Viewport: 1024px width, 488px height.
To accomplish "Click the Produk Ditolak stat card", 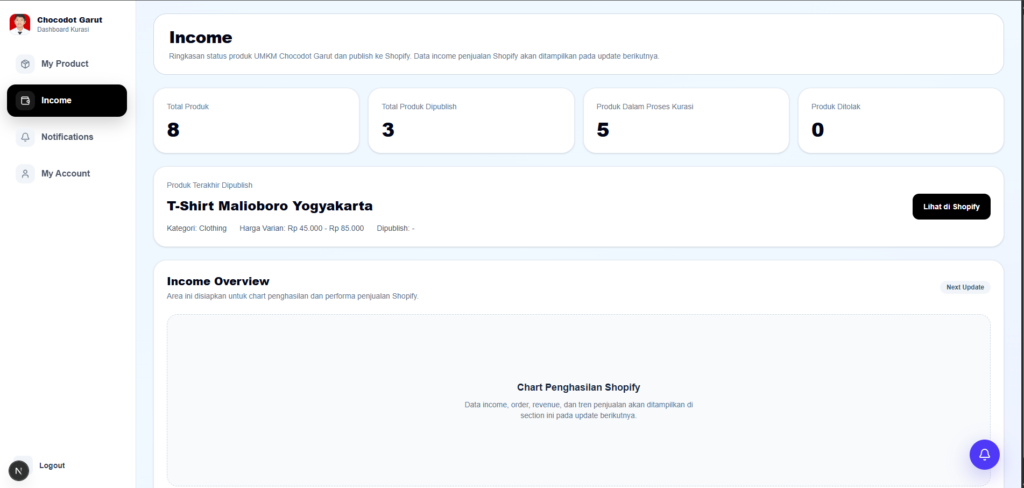I will click(900, 120).
